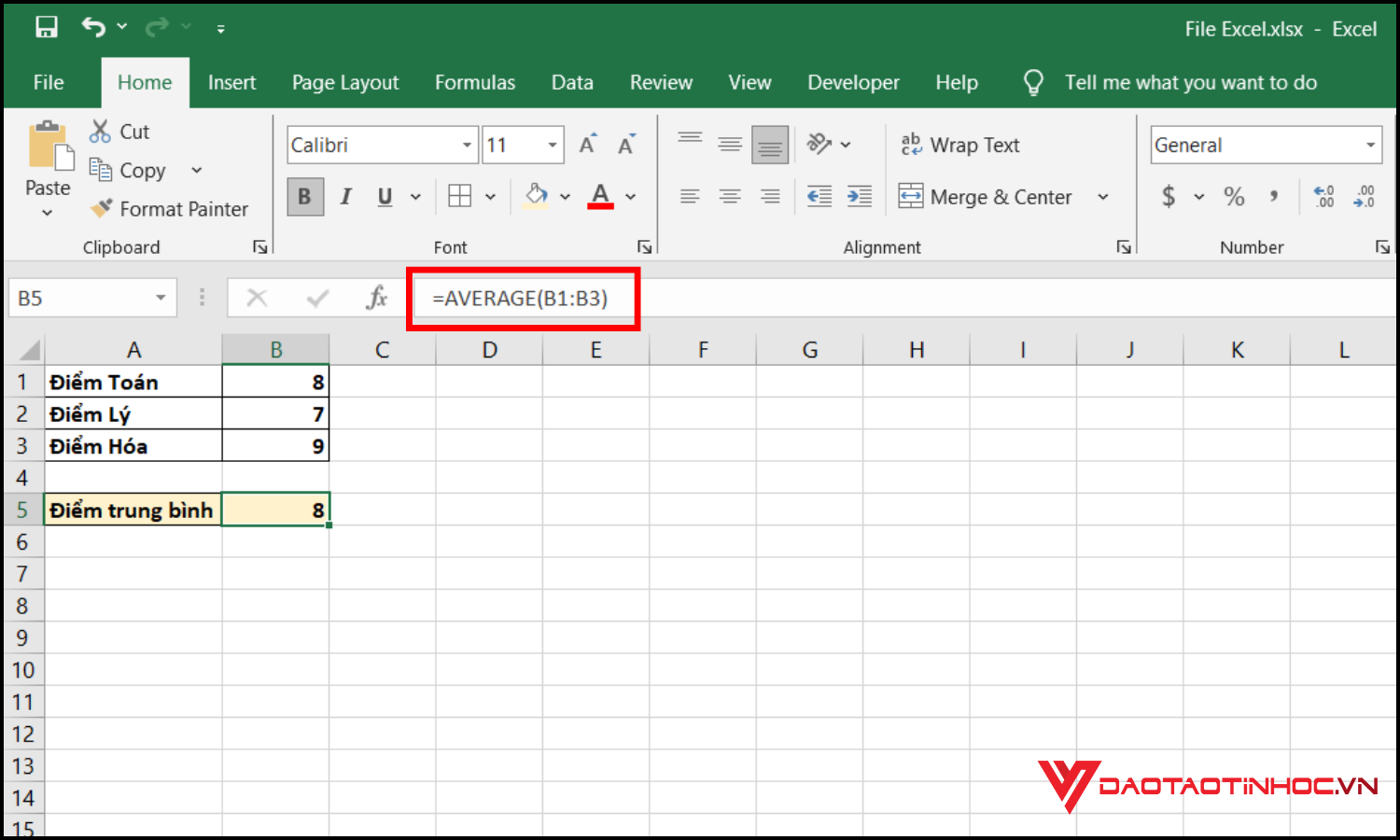This screenshot has width=1400, height=840.
Task: Click the Increase Decimal icon
Action: point(1323,196)
